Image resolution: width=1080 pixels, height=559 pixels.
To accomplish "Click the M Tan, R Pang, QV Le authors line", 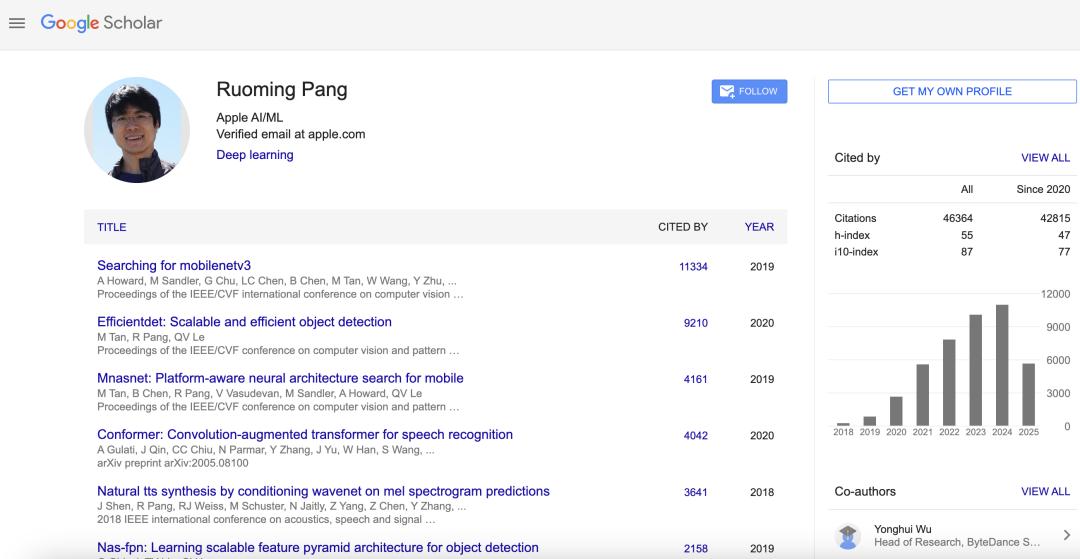I will coord(151,337).
